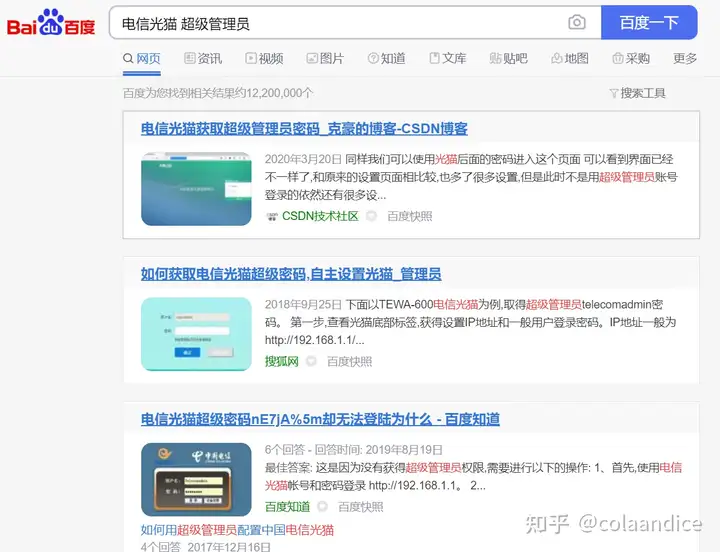Click the magnifier icon in 网页 tab

tap(128, 58)
